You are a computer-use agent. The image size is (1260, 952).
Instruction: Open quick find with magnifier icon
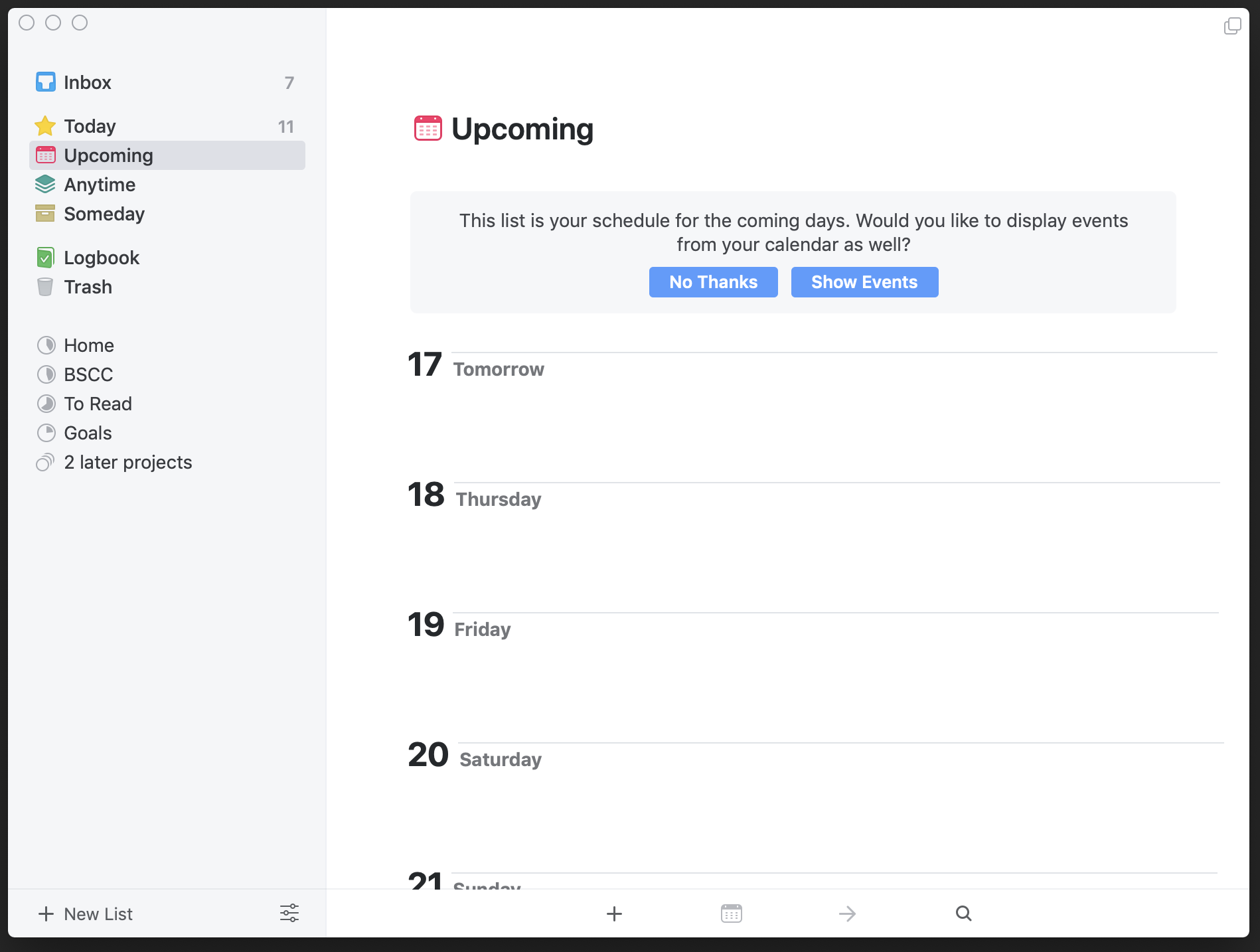pos(963,914)
